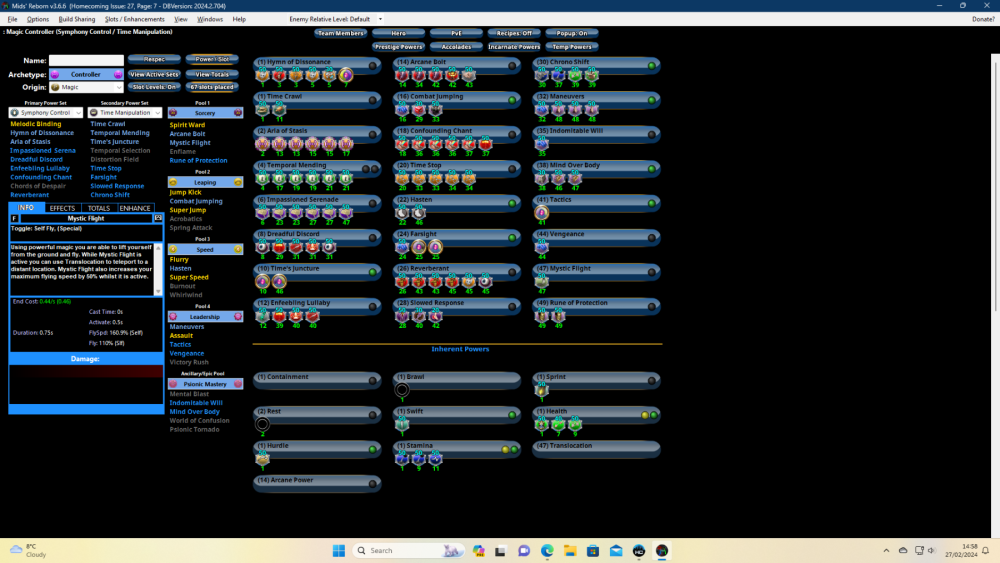Viewport: 1000px width, 563px height.
Task: Expand the Time Manipulation secondary set dropdown
Action: click(158, 113)
